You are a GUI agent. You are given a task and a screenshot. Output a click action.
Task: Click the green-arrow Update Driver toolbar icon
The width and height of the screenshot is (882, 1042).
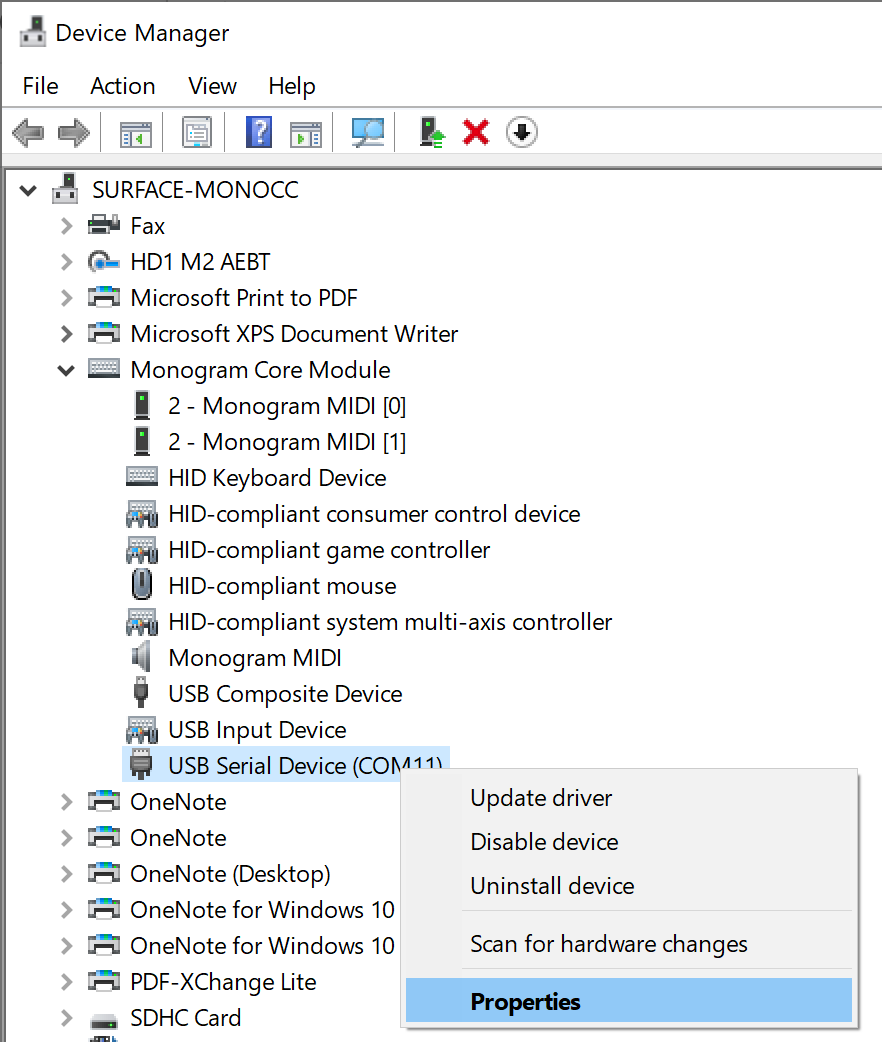tap(432, 132)
